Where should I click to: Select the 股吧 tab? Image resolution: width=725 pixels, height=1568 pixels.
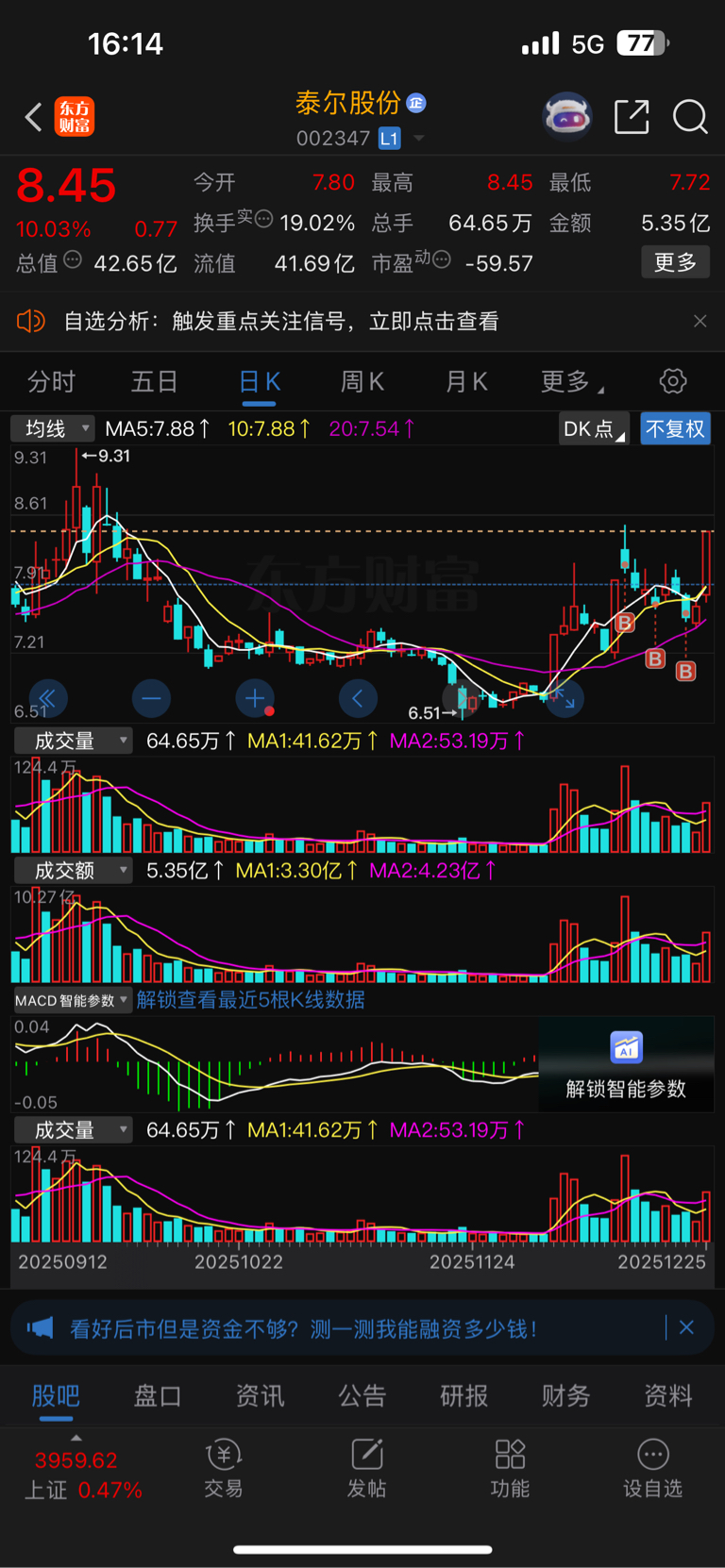click(56, 1396)
